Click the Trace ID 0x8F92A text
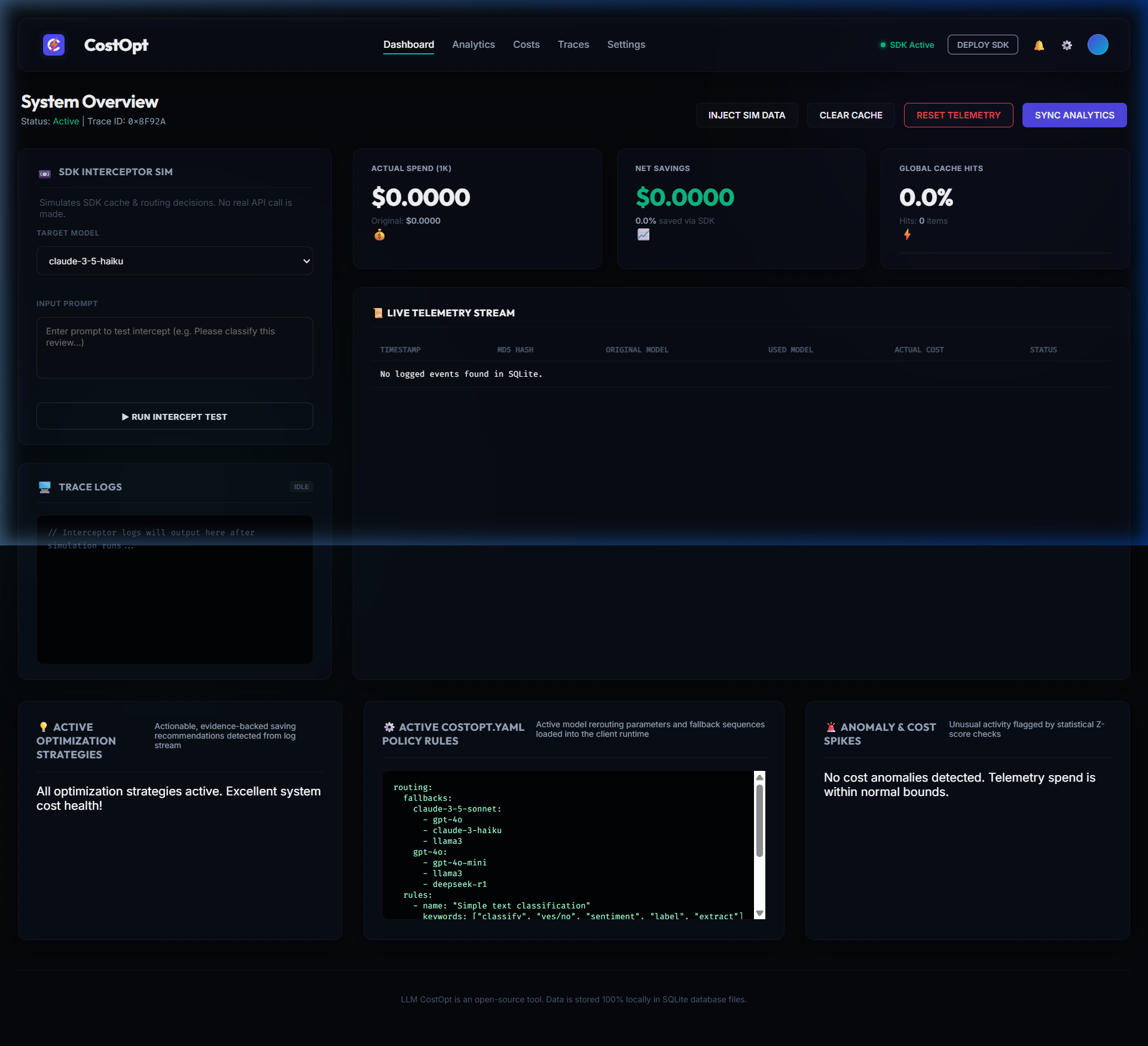The height and width of the screenshot is (1046, 1148). pyautogui.click(x=127, y=121)
